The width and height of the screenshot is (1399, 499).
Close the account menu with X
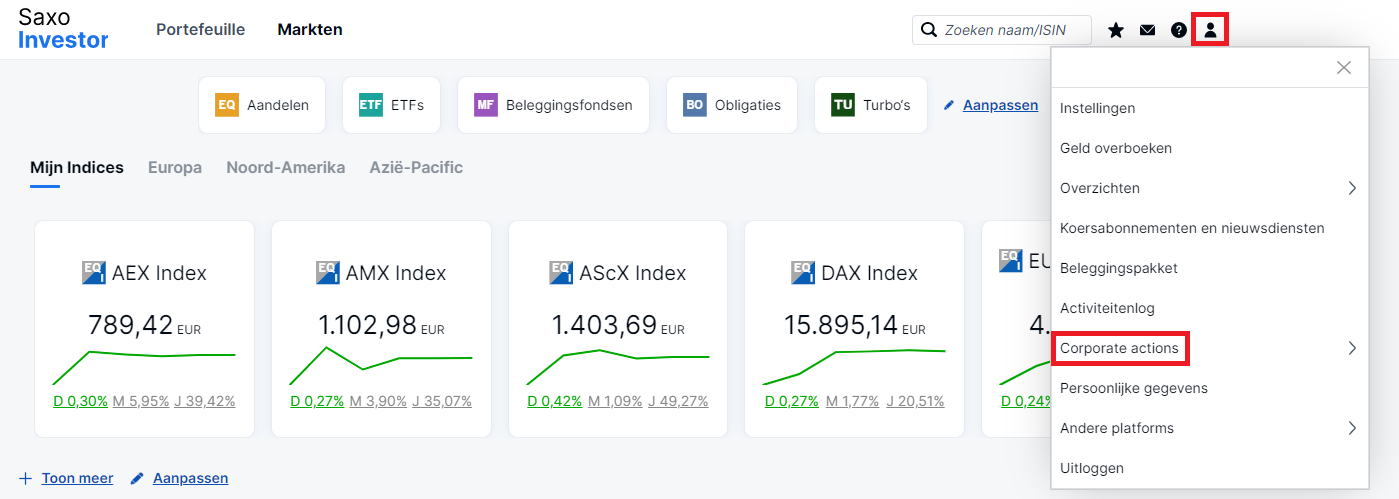click(x=1344, y=67)
